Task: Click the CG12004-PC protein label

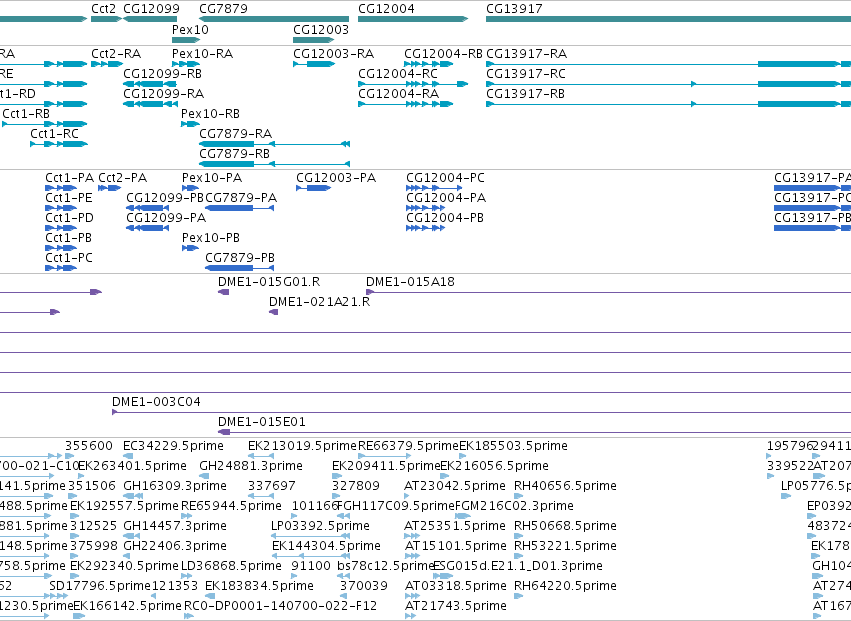Action: 445,178
